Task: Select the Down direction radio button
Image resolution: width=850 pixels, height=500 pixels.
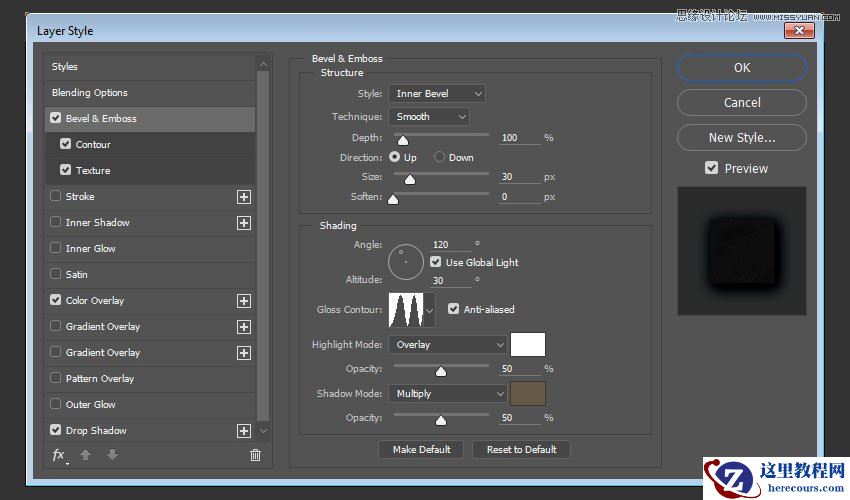Action: click(439, 157)
